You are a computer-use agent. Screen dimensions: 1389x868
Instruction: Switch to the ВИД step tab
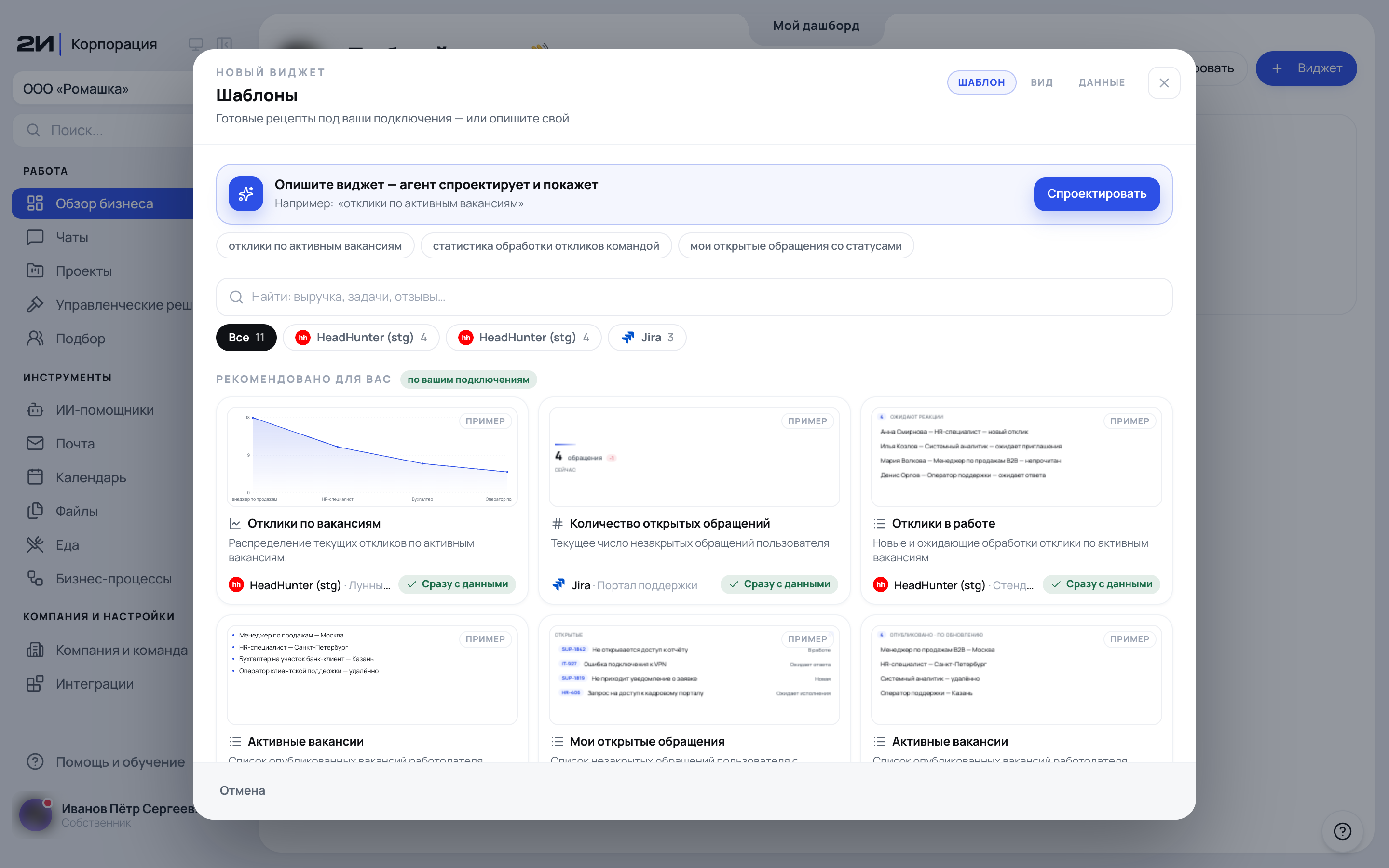[1041, 82]
